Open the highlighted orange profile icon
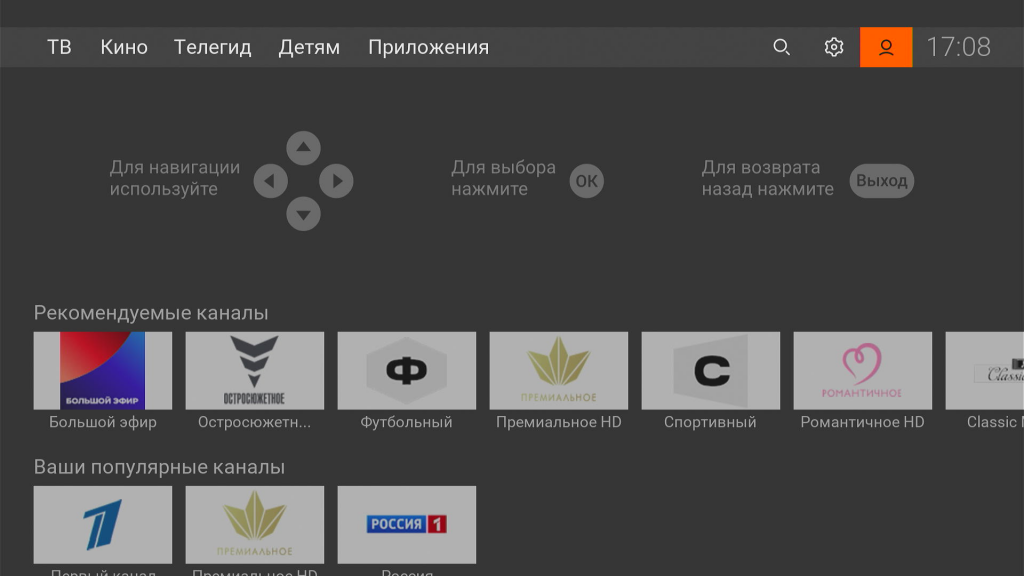 coord(886,47)
